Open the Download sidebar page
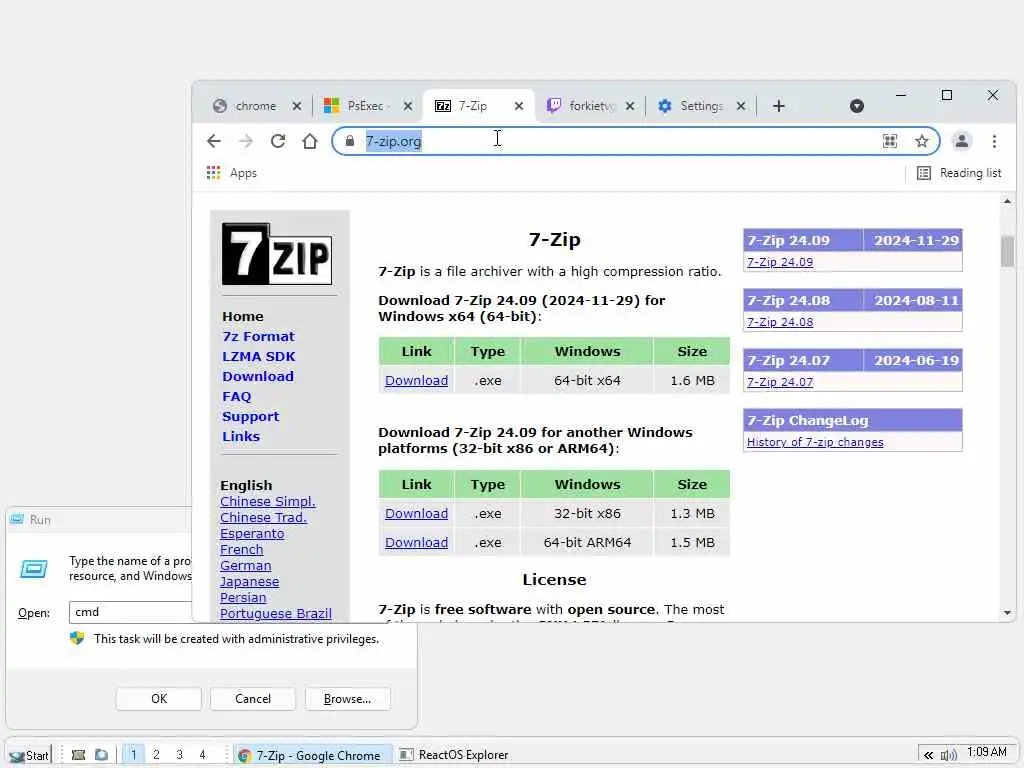The height and width of the screenshot is (768, 1024). [258, 376]
